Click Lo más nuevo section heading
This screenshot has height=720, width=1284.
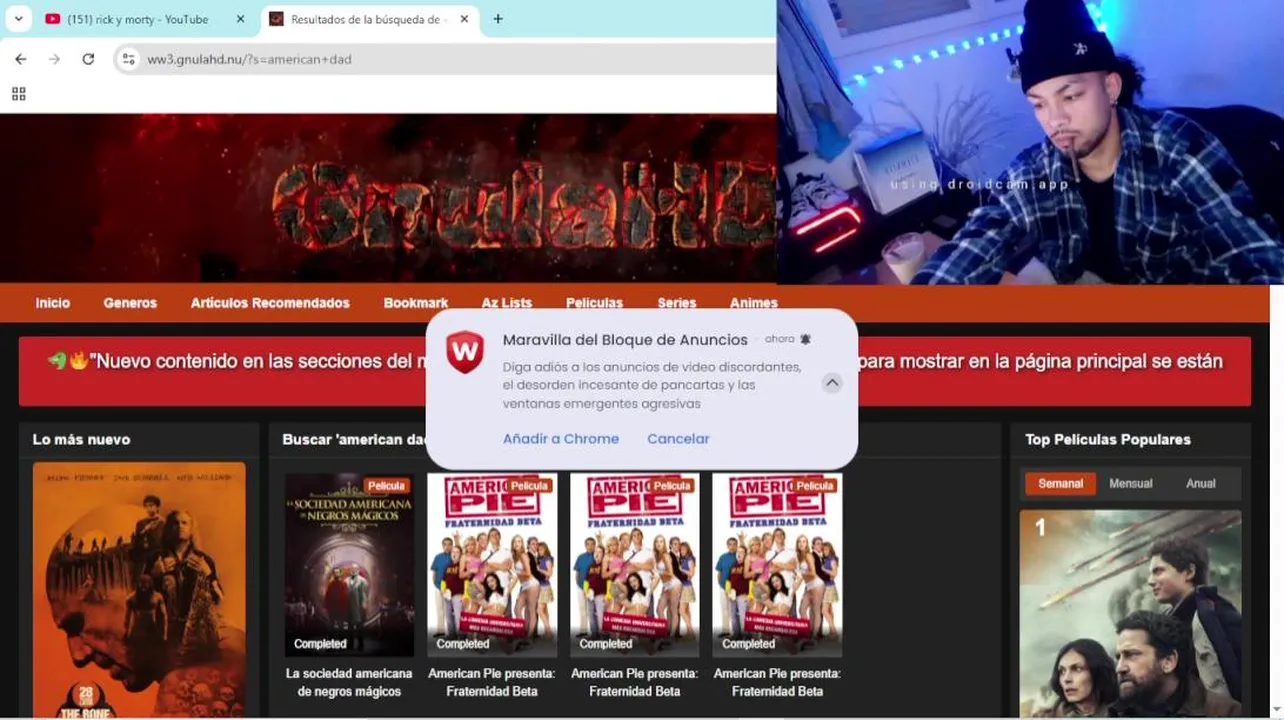[81, 440]
